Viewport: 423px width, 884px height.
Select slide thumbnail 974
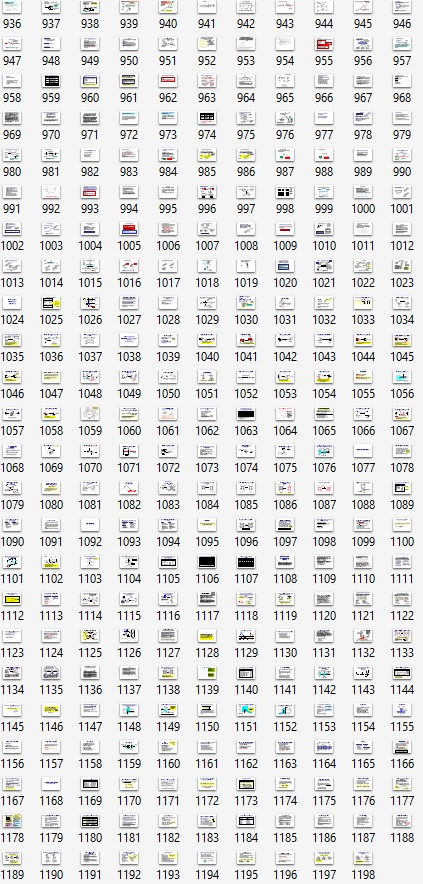click(x=207, y=117)
